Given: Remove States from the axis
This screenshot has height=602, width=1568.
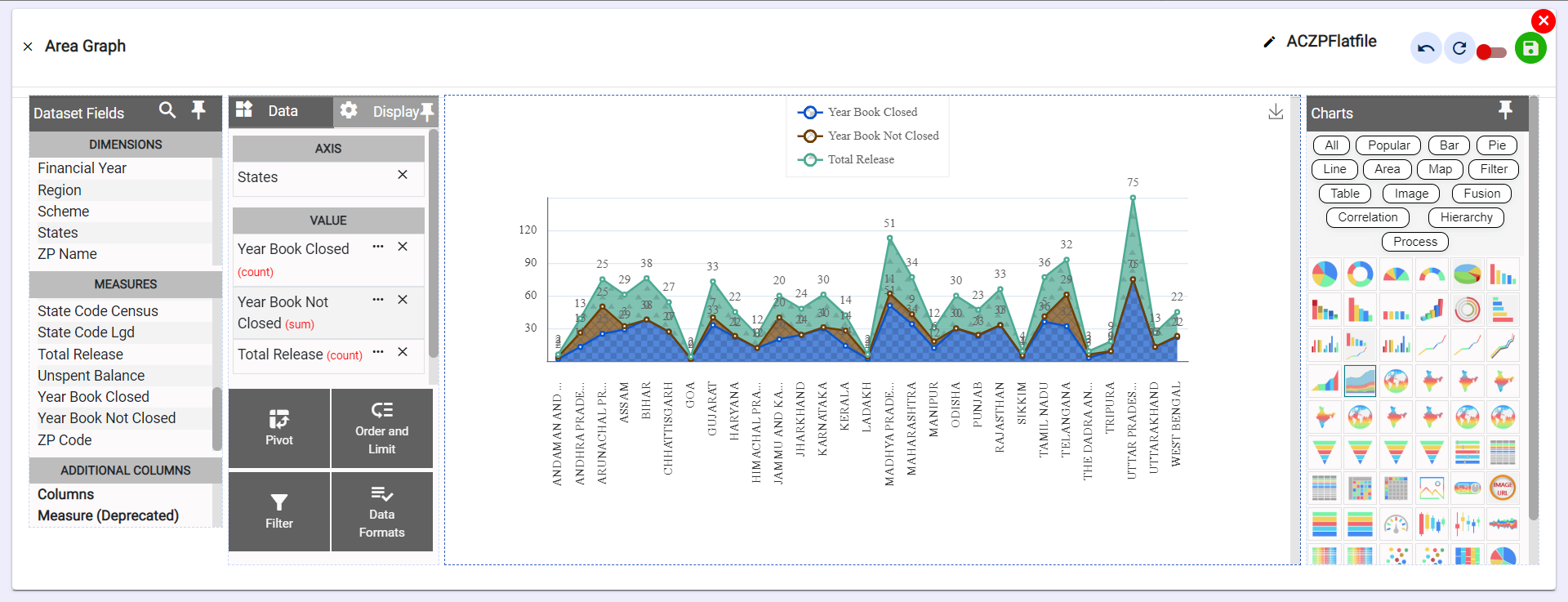Looking at the screenshot, I should (x=403, y=175).
